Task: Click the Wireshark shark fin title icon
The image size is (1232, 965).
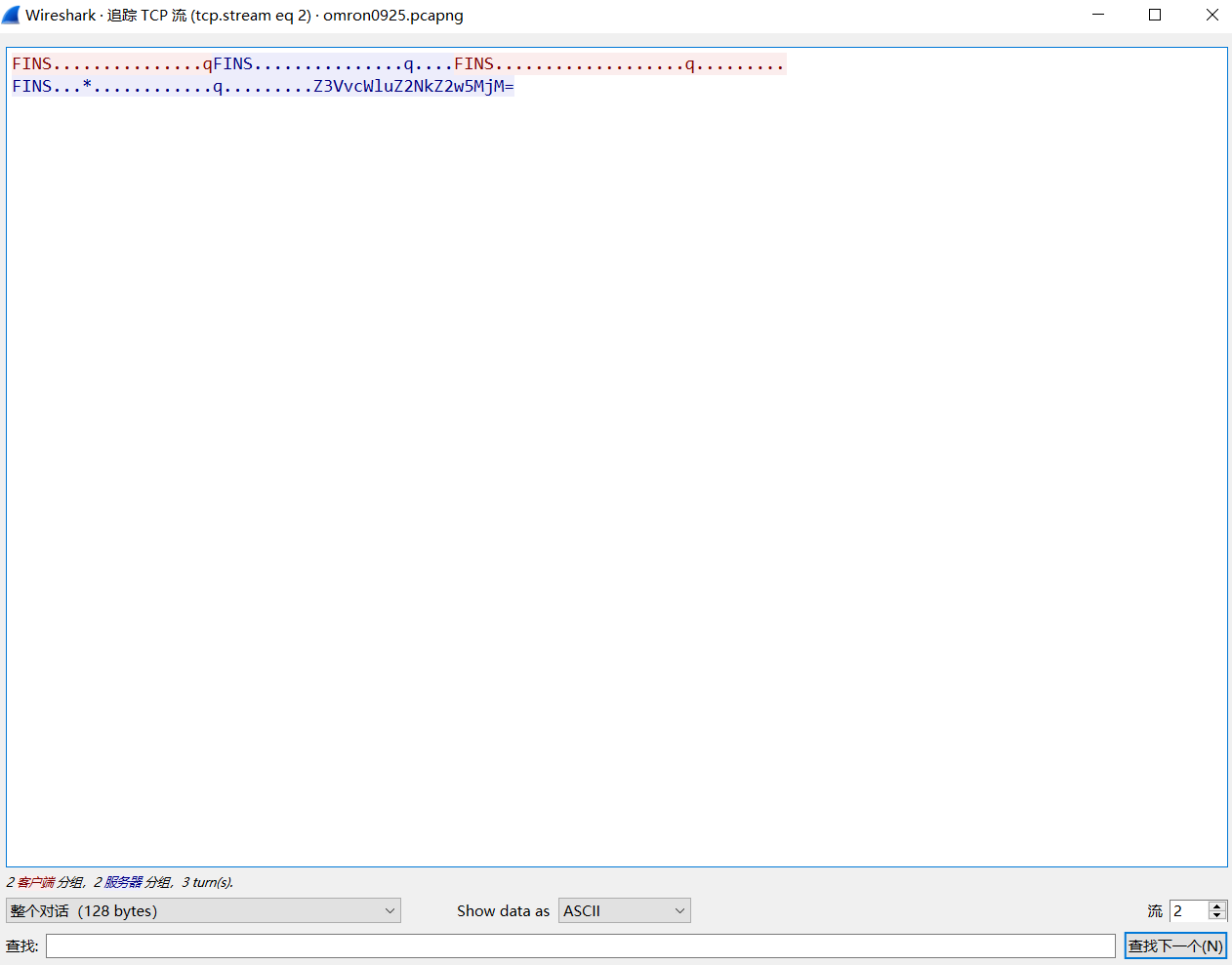Action: pyautogui.click(x=12, y=15)
